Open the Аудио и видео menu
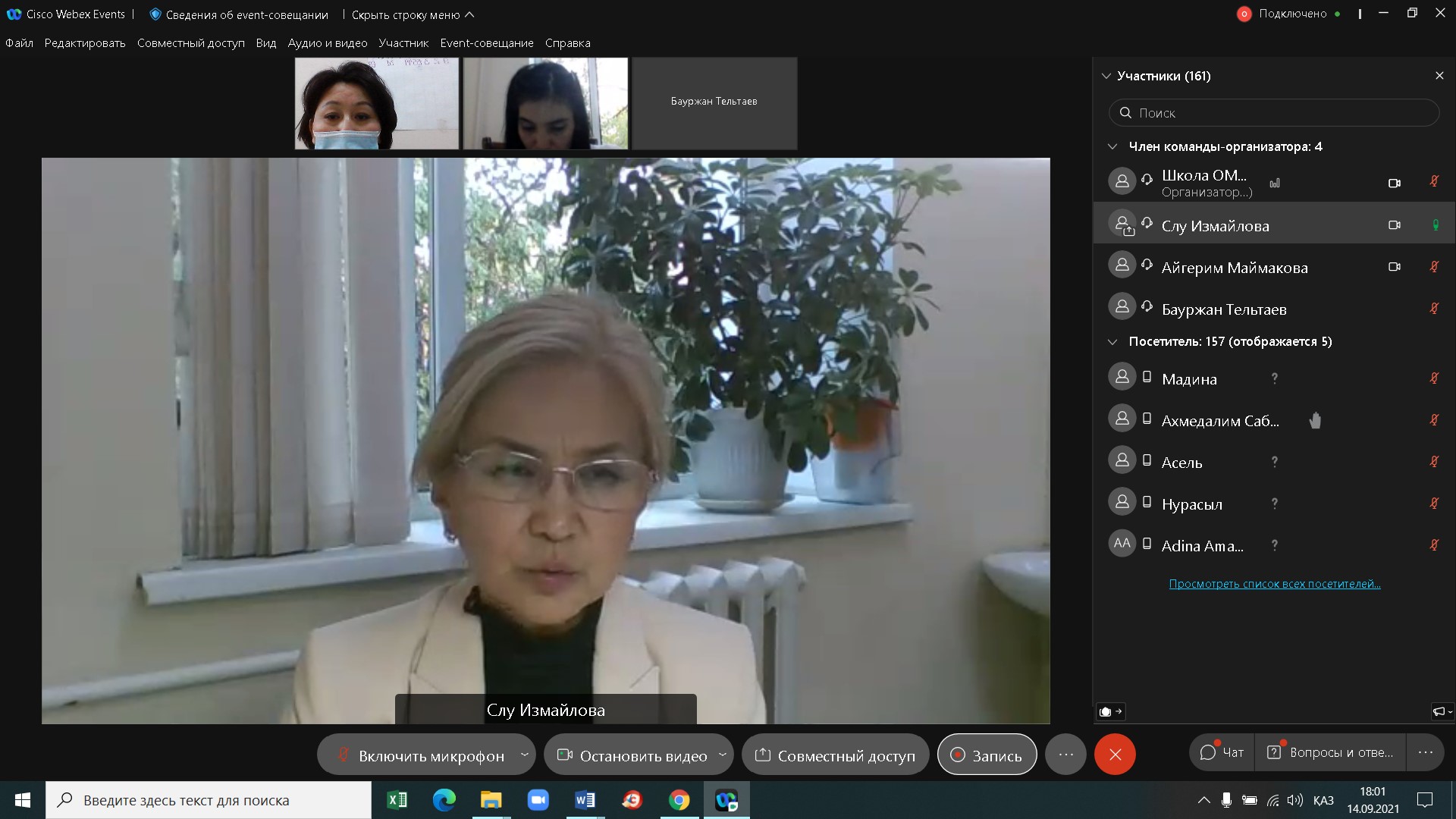This screenshot has width=1456, height=819. 327,43
